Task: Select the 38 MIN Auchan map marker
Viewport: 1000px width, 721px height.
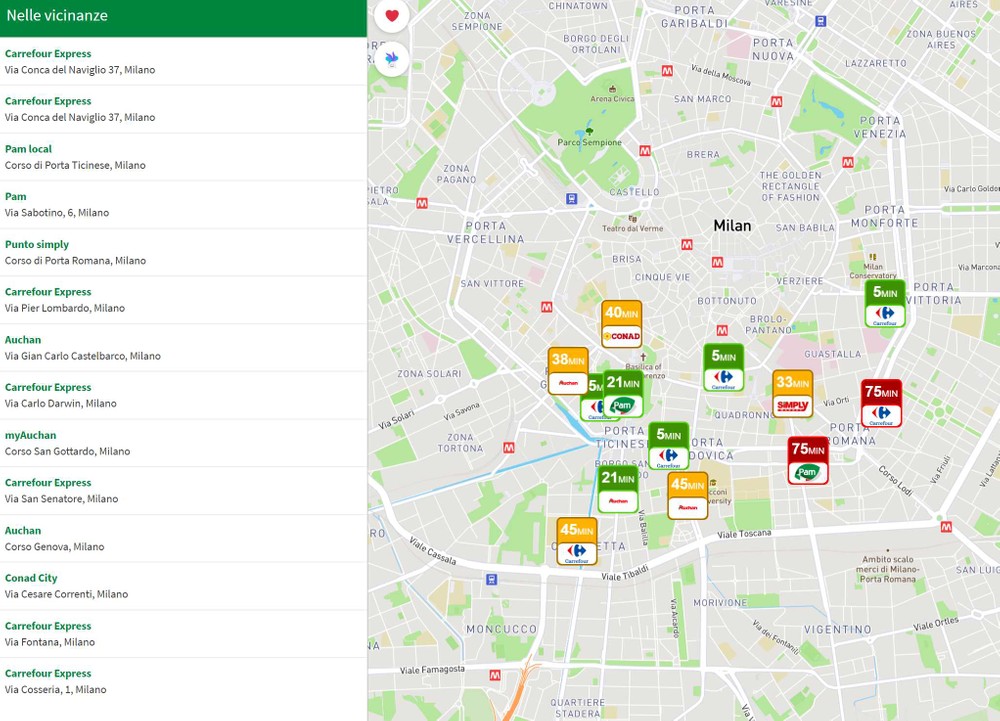Action: pos(568,371)
